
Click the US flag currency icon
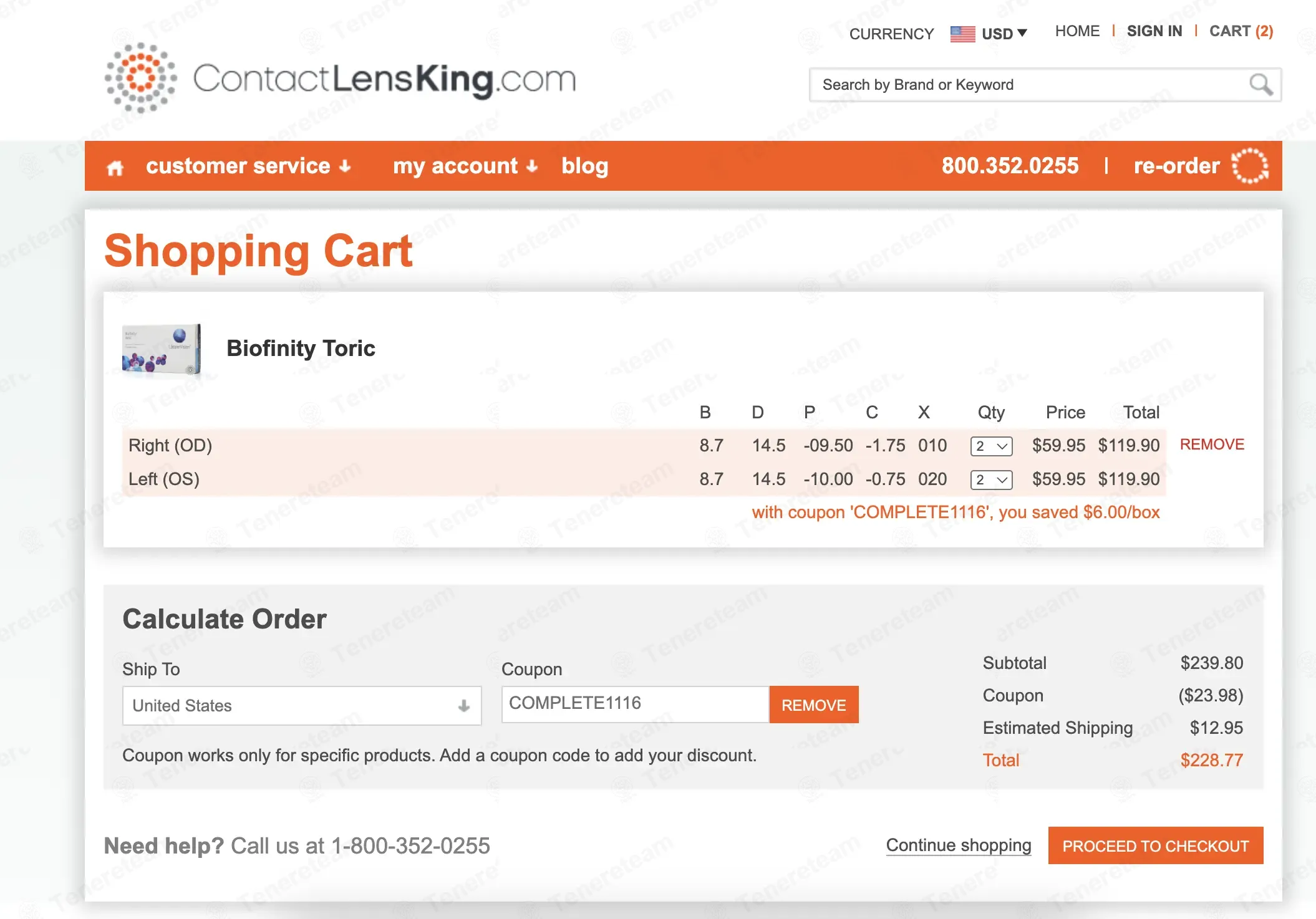pos(962,34)
